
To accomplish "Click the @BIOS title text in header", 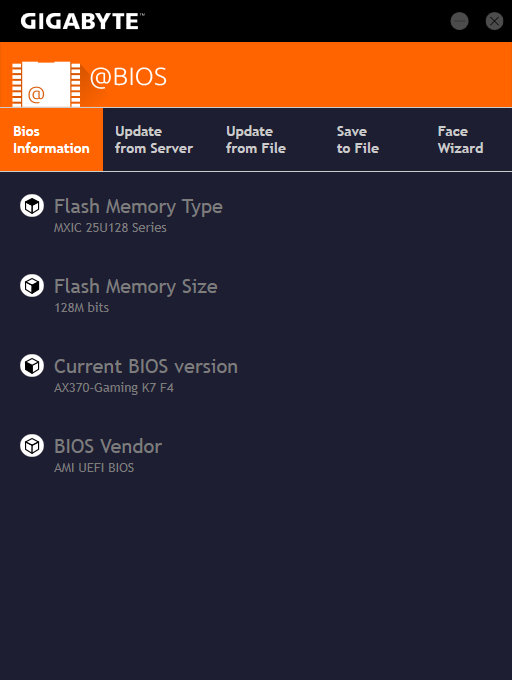I will [x=128, y=77].
